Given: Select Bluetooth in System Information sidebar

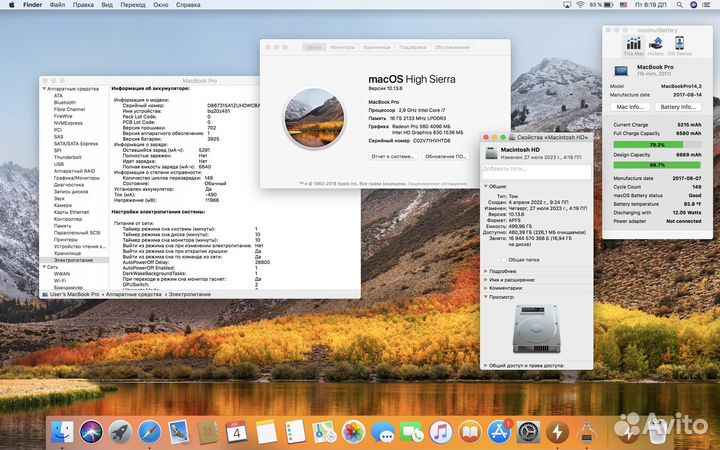Looking at the screenshot, I should click(x=65, y=102).
